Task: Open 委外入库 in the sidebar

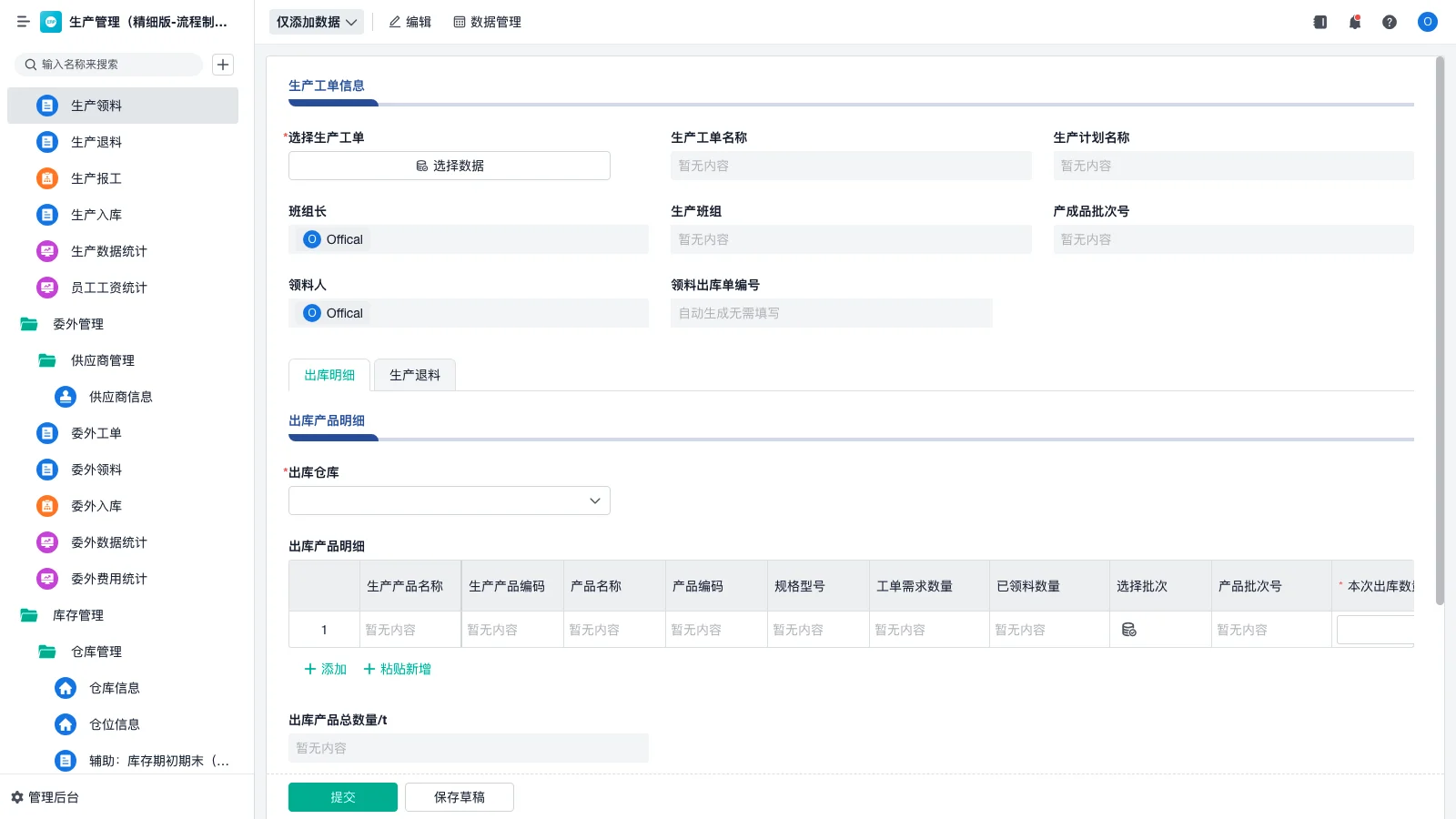Action: click(97, 506)
